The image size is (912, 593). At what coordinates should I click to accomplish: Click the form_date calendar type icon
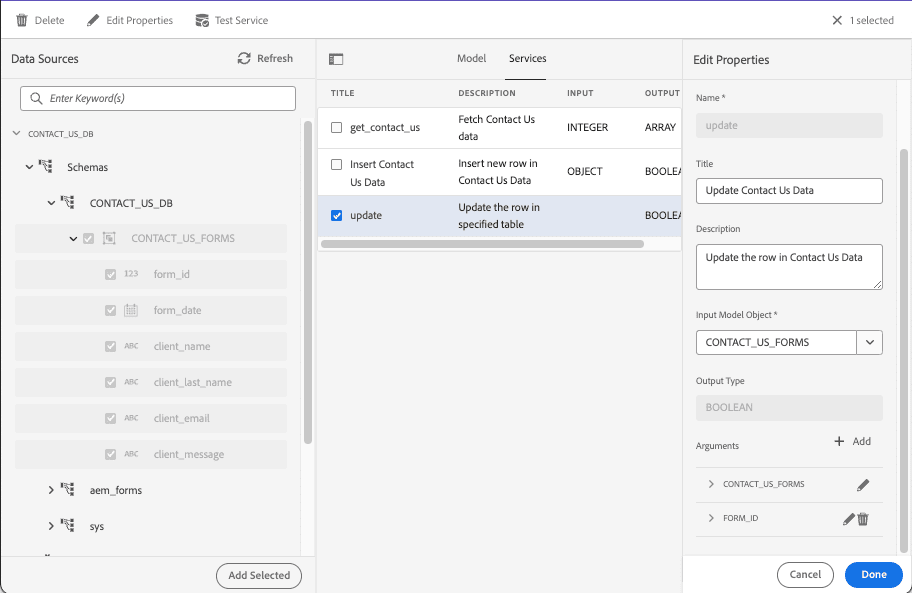point(131,310)
